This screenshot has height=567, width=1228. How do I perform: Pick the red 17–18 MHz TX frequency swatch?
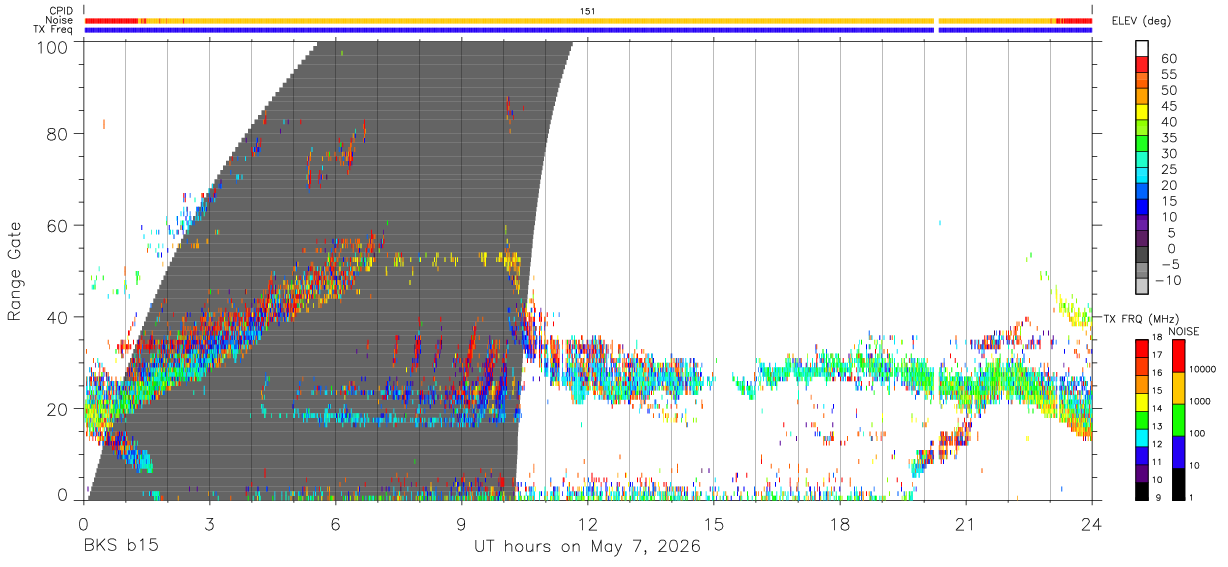1142,348
